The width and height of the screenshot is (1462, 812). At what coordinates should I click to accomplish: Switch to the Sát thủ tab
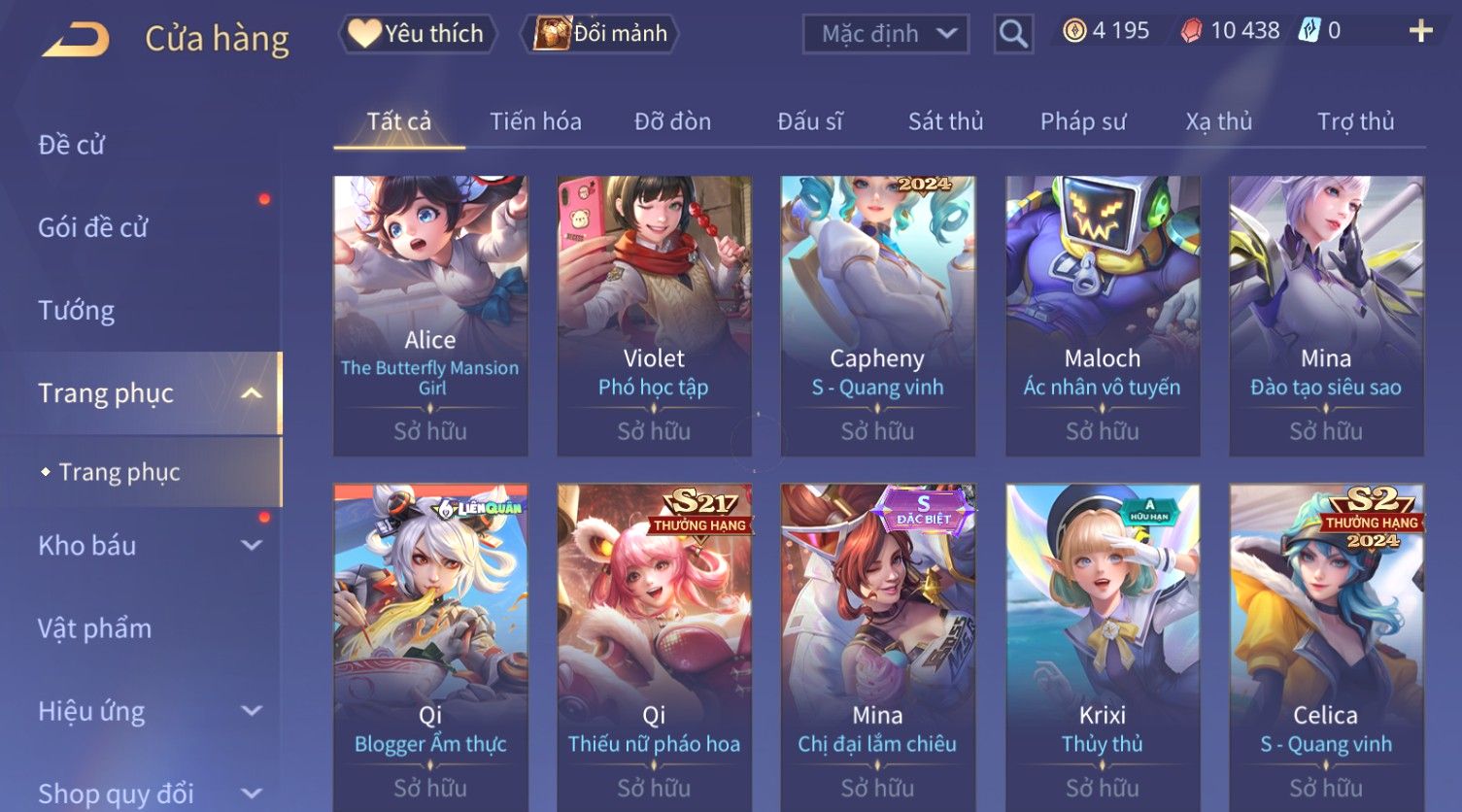coord(945,121)
